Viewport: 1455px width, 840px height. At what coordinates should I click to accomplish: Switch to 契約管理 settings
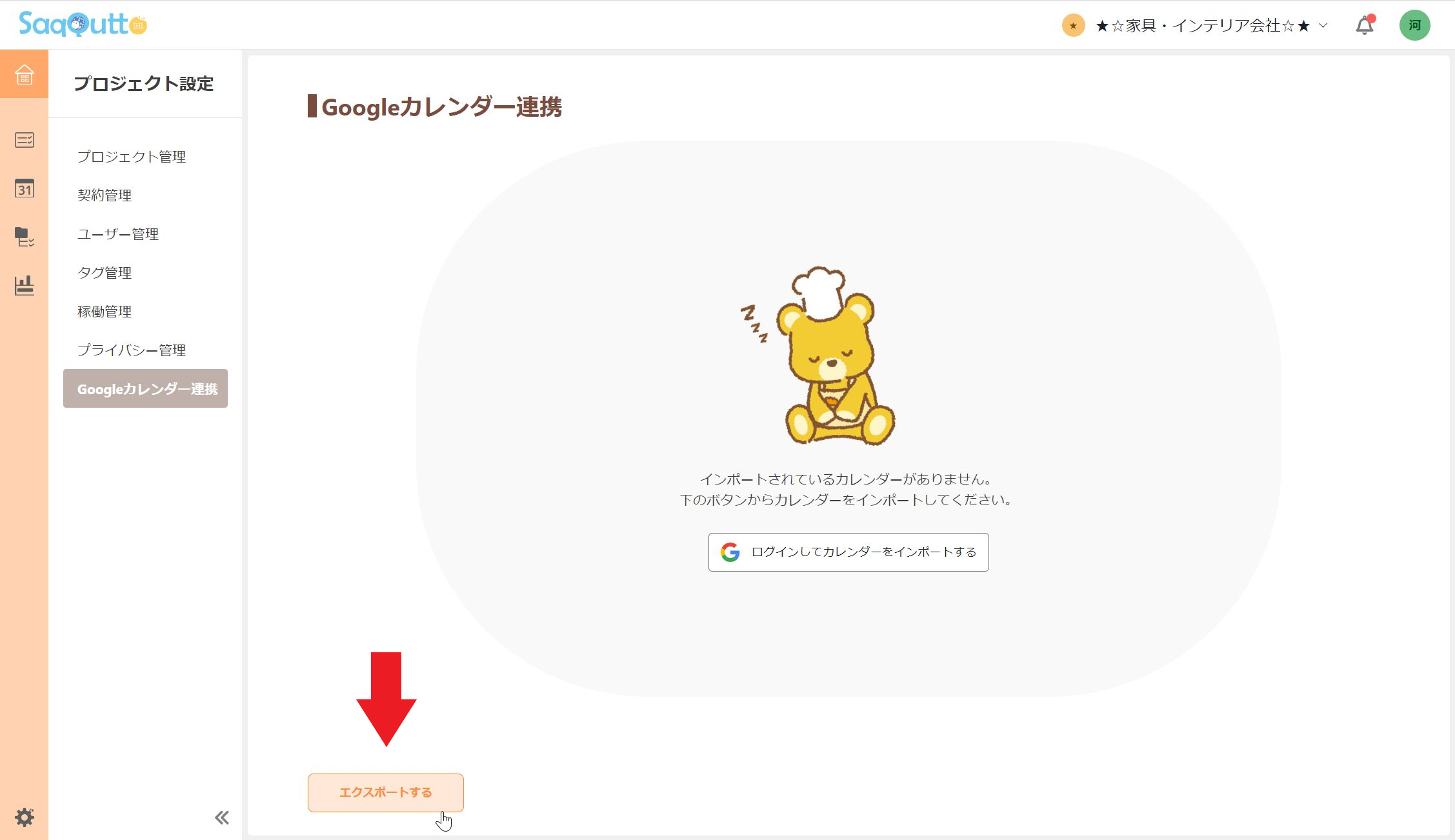105,195
